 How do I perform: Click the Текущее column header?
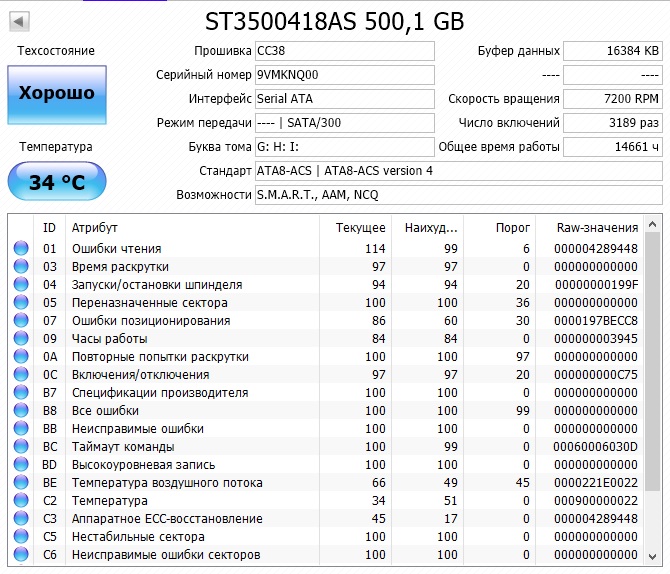356,227
